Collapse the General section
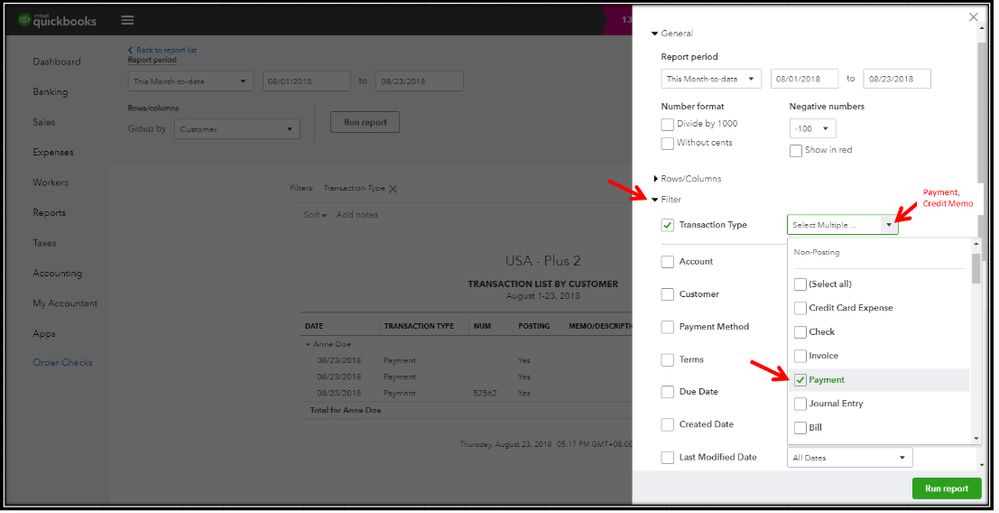This screenshot has width=999, height=513. coord(654,33)
